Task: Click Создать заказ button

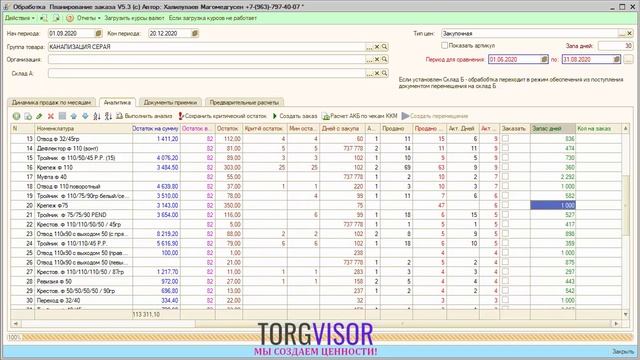Action: 295,116
